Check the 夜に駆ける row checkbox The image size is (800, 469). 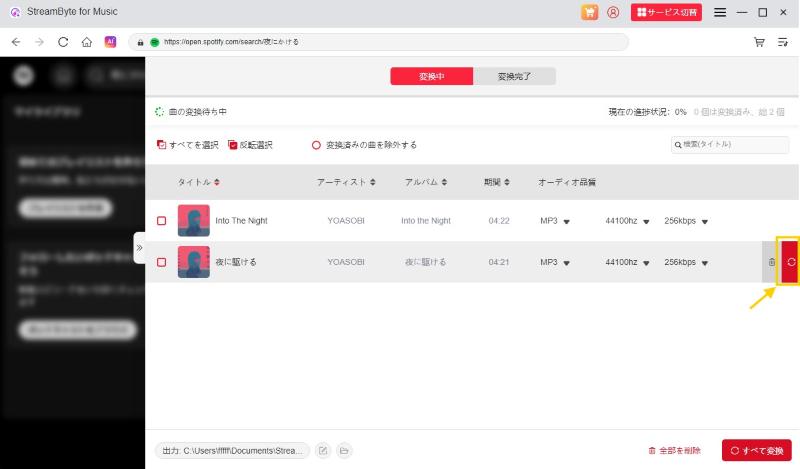(x=162, y=262)
